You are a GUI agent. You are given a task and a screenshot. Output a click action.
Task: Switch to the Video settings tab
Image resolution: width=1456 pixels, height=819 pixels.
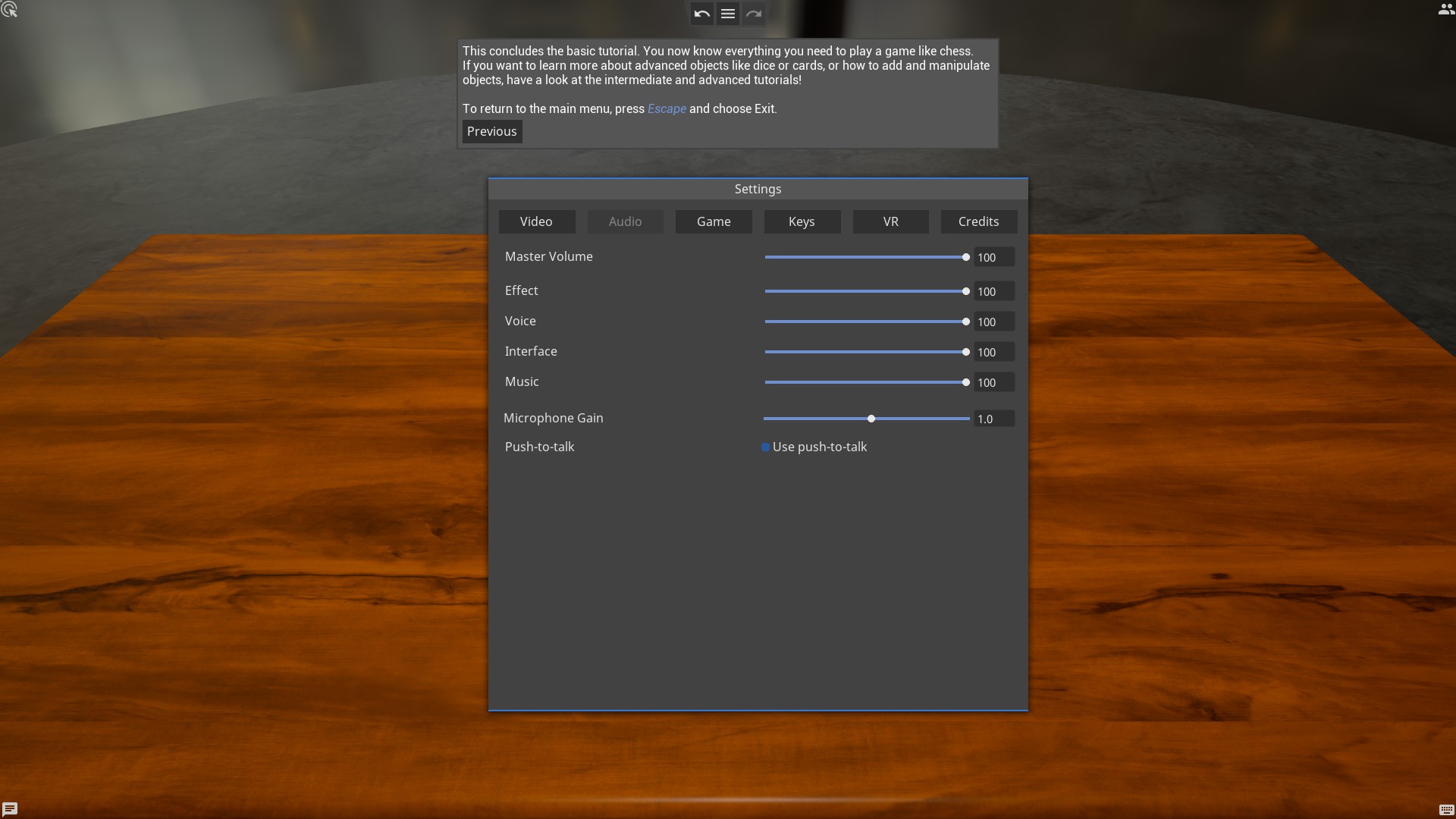pyautogui.click(x=536, y=221)
